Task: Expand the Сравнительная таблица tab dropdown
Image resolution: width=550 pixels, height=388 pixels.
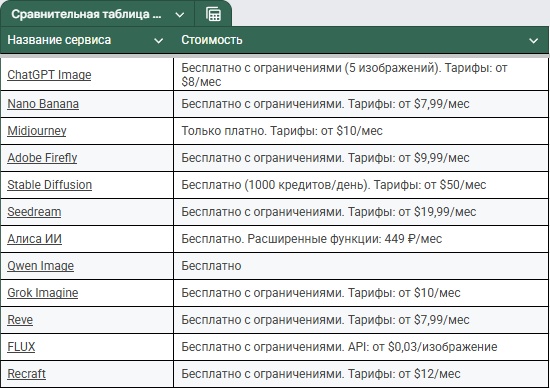Action: click(x=180, y=15)
